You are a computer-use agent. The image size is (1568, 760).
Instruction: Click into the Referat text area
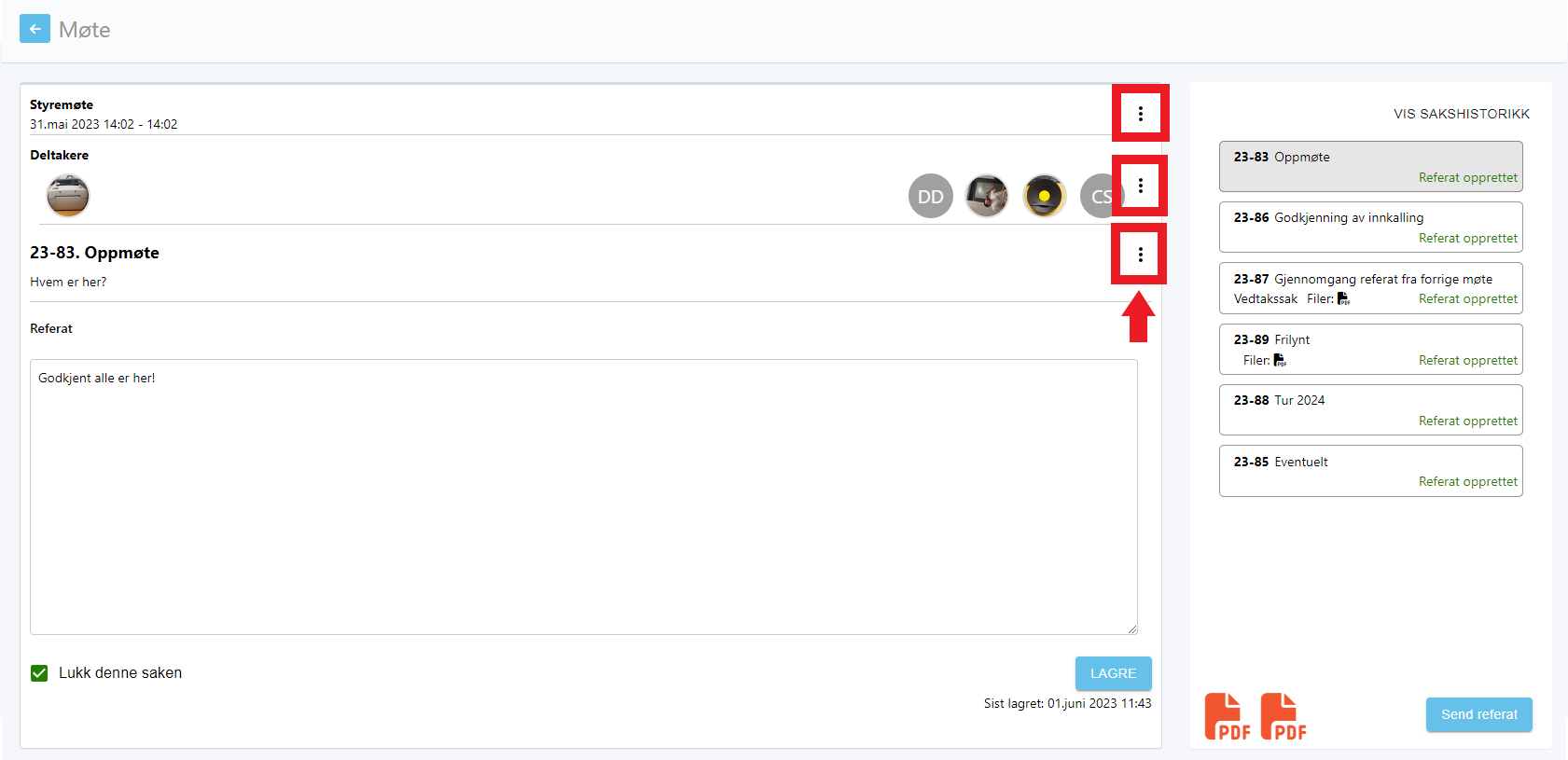pyautogui.click(x=584, y=497)
